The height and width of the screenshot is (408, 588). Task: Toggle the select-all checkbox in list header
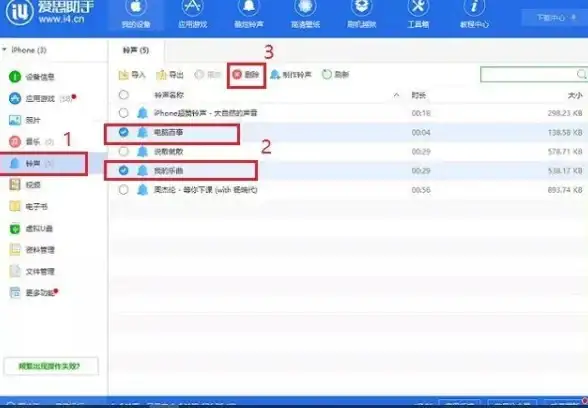click(123, 95)
